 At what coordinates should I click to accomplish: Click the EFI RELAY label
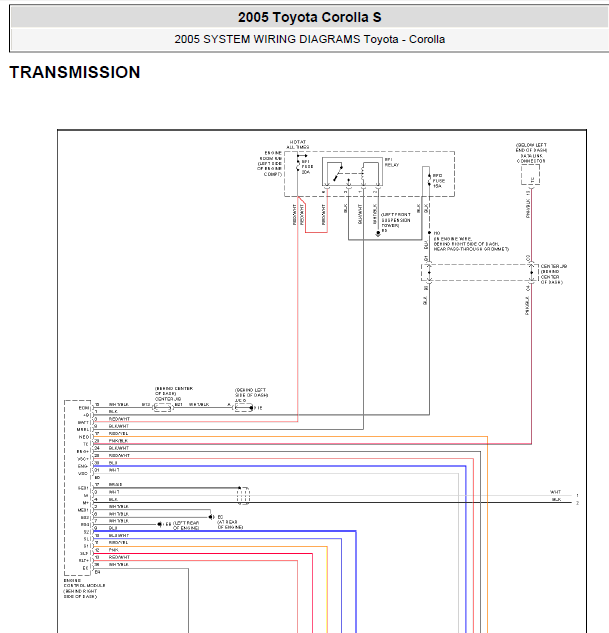pos(391,162)
